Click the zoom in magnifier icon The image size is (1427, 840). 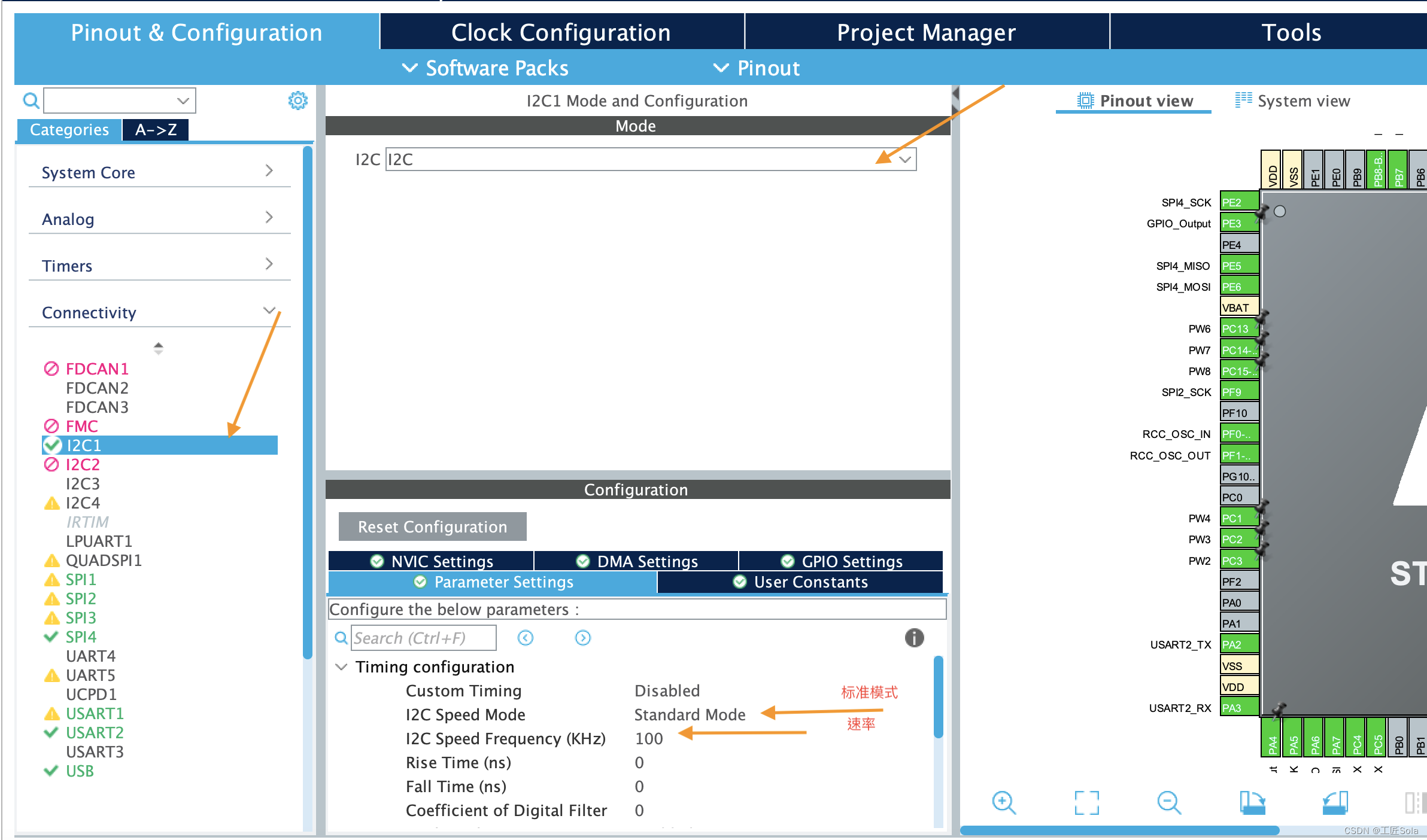[1003, 802]
